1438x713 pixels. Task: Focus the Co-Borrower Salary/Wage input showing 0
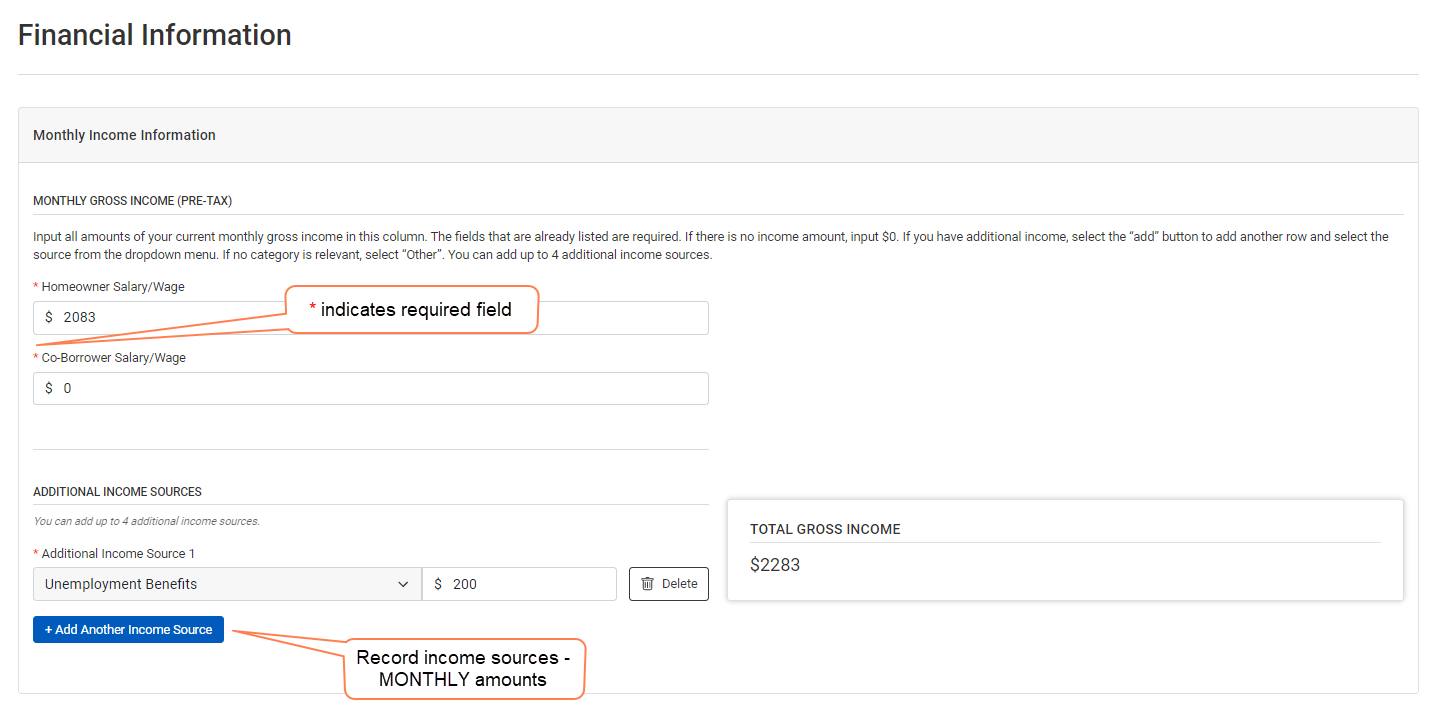click(x=380, y=388)
